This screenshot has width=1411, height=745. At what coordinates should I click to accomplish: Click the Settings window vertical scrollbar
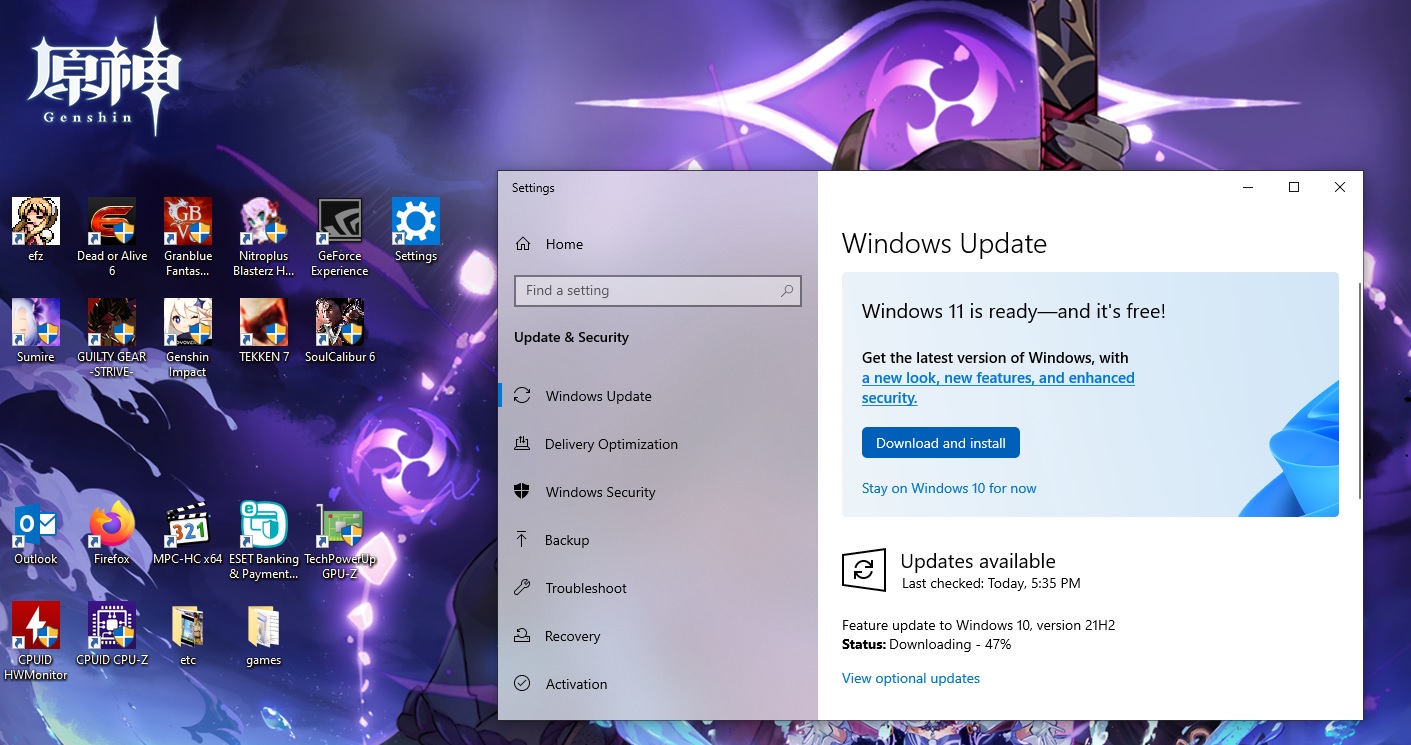tap(1359, 390)
